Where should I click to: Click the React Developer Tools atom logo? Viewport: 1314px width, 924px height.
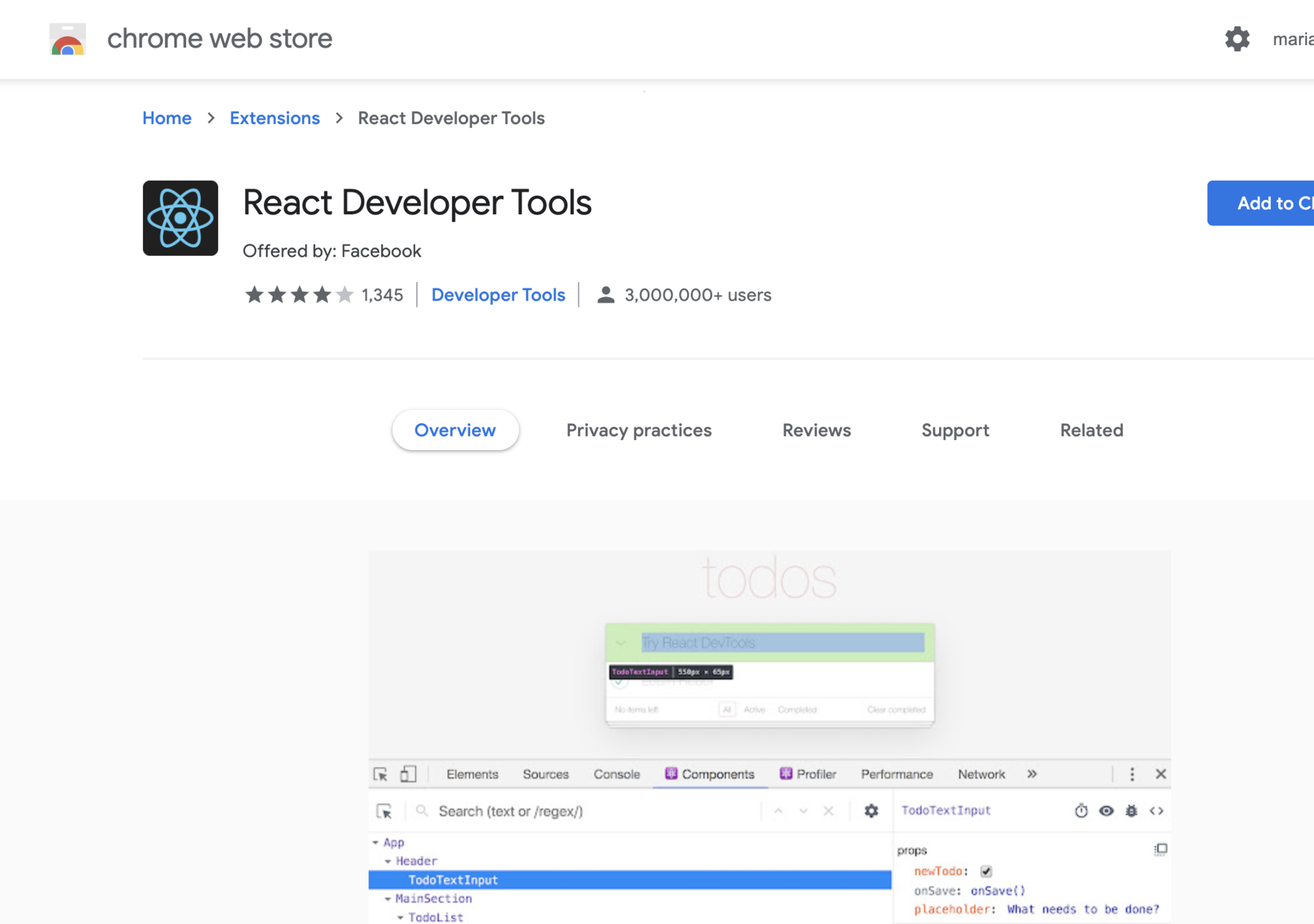180,218
